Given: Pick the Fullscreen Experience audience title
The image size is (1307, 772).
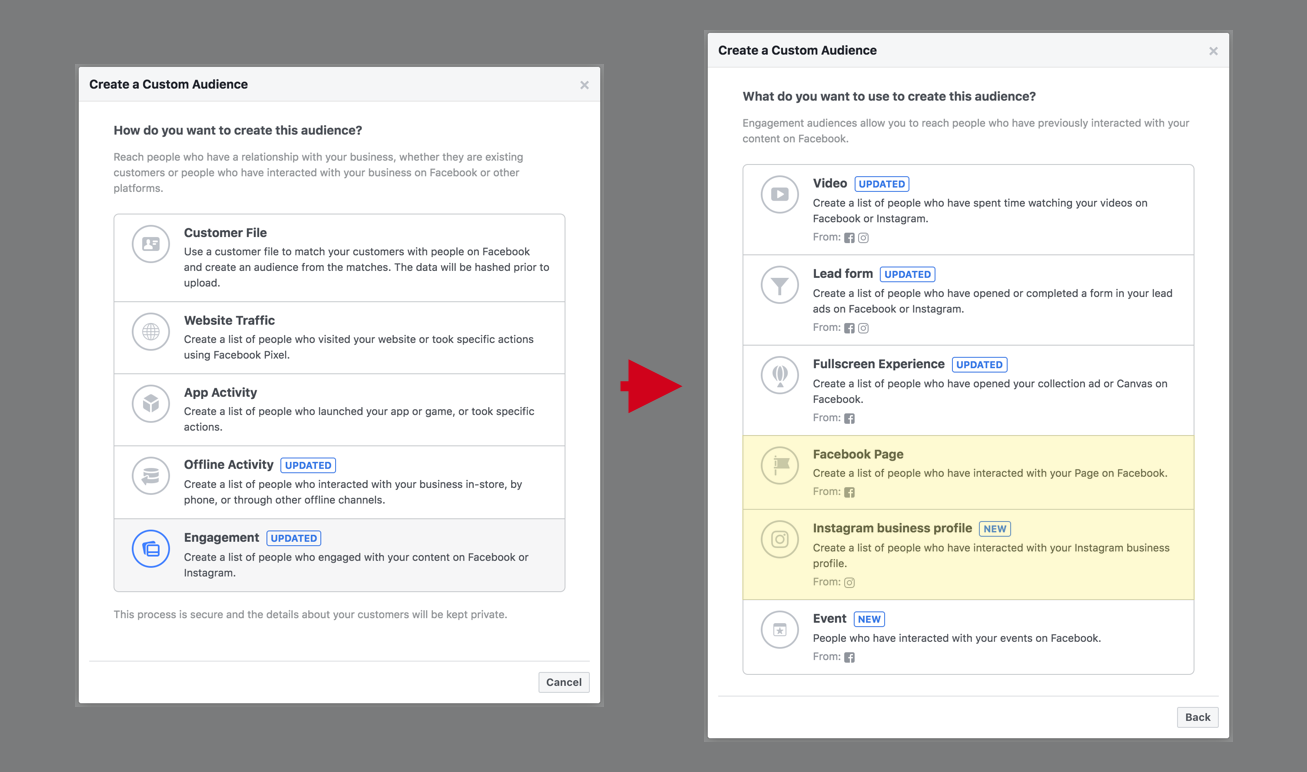Looking at the screenshot, I should pos(879,364).
